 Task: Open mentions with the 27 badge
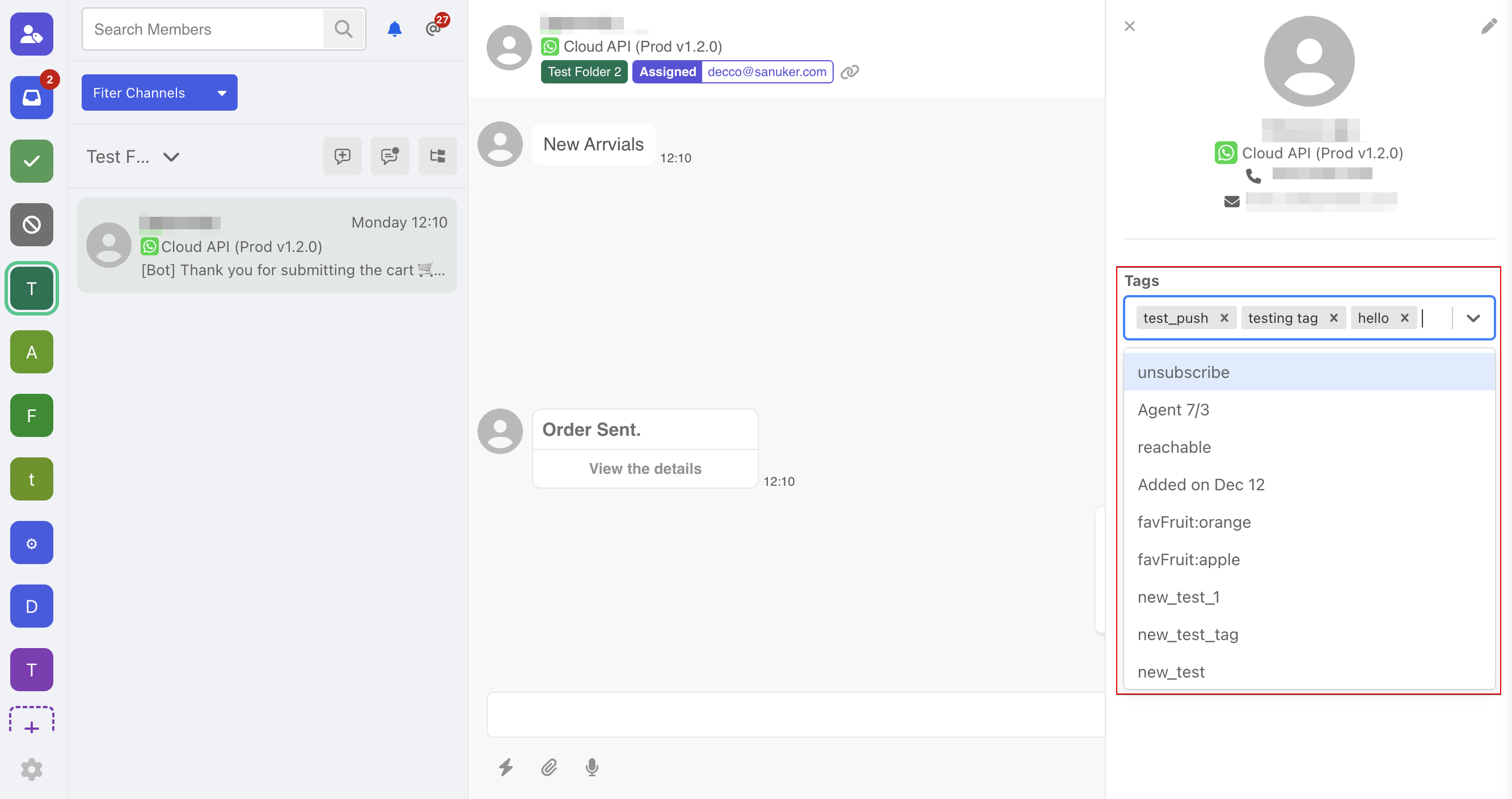[x=434, y=28]
